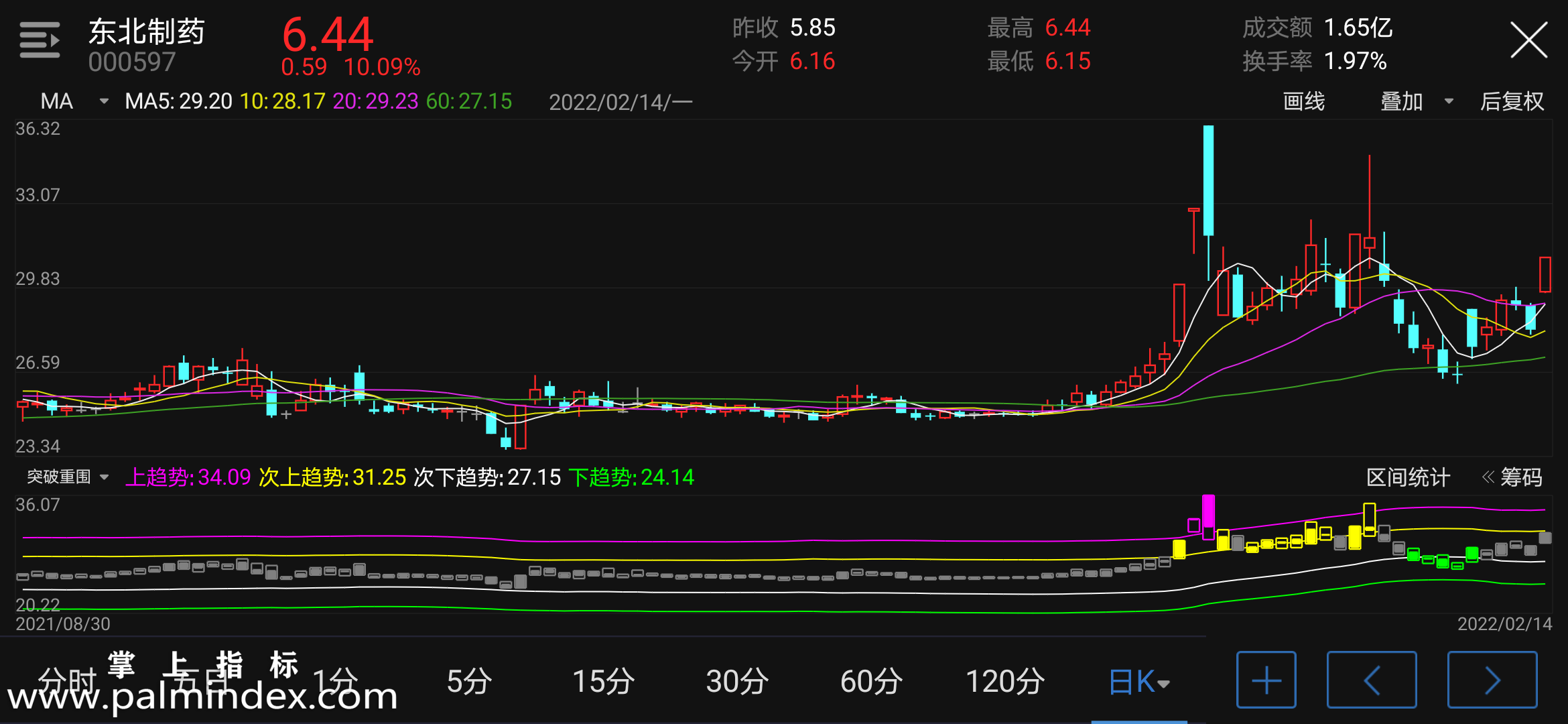The height and width of the screenshot is (724, 1568).
Task: Tap the magenta 20: 29.23 MA value
Action: point(375,101)
